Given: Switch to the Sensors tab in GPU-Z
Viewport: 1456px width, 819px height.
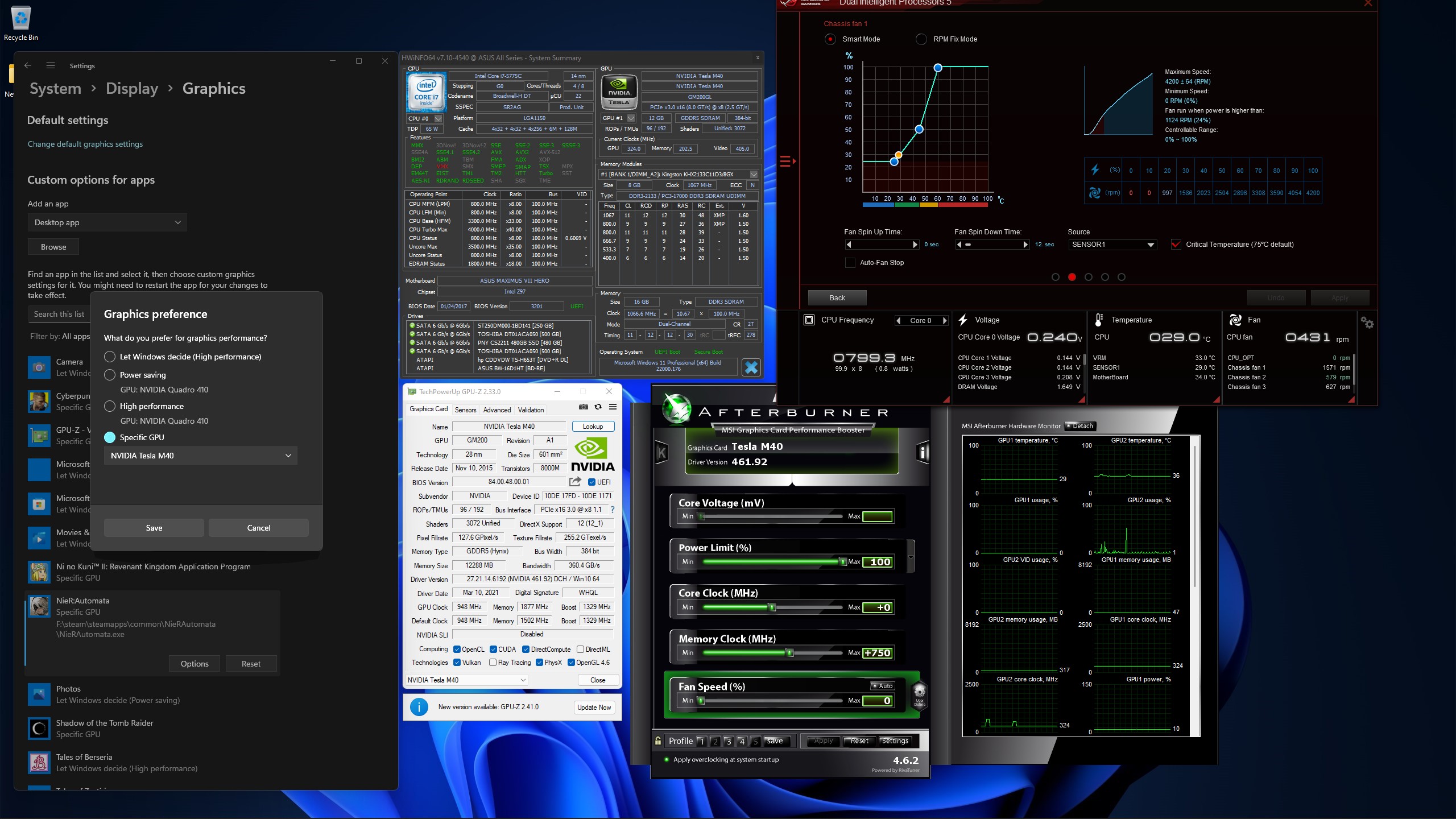Looking at the screenshot, I should [465, 410].
